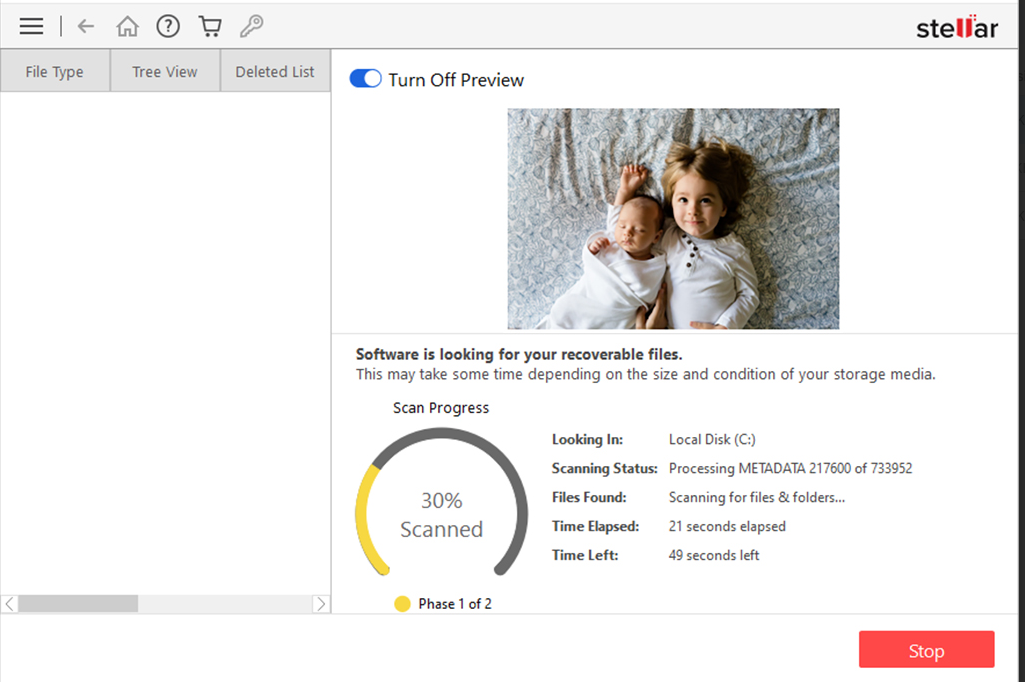The height and width of the screenshot is (682, 1025).
Task: Select the Deleted List tab
Action: pos(275,72)
